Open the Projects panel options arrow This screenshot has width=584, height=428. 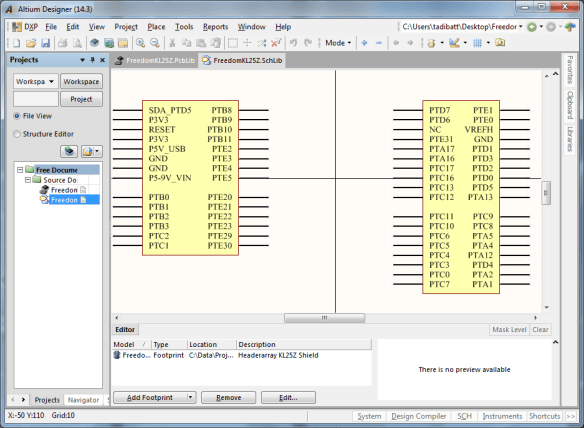coord(82,60)
